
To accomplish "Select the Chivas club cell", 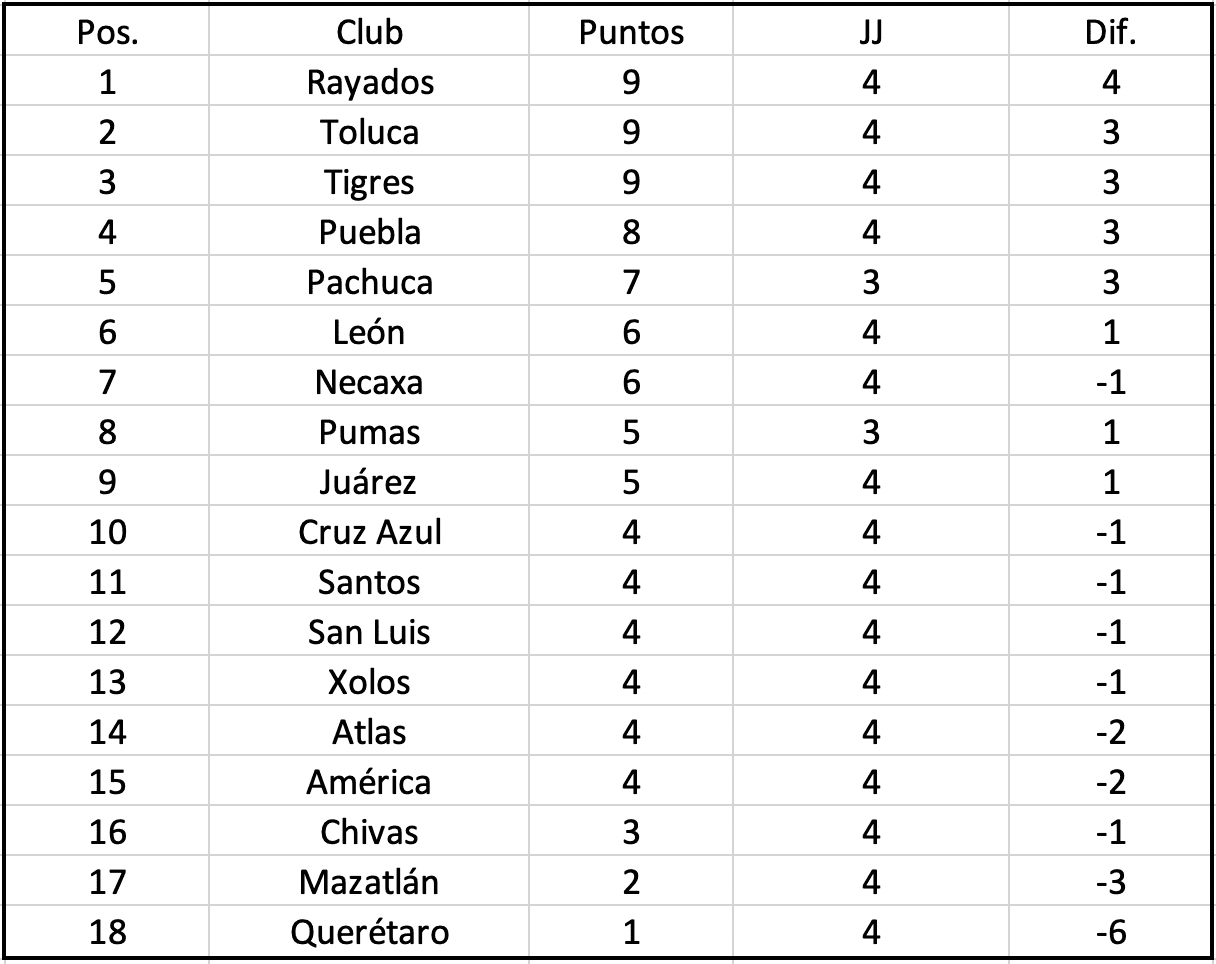I will click(x=369, y=832).
